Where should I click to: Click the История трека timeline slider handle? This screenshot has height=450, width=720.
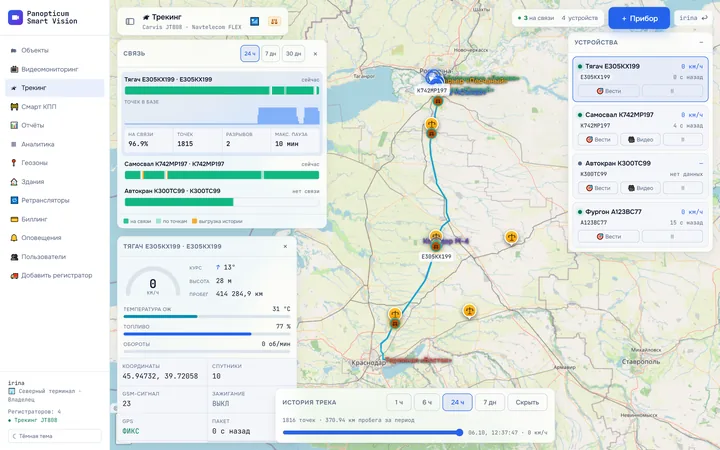tap(460, 432)
